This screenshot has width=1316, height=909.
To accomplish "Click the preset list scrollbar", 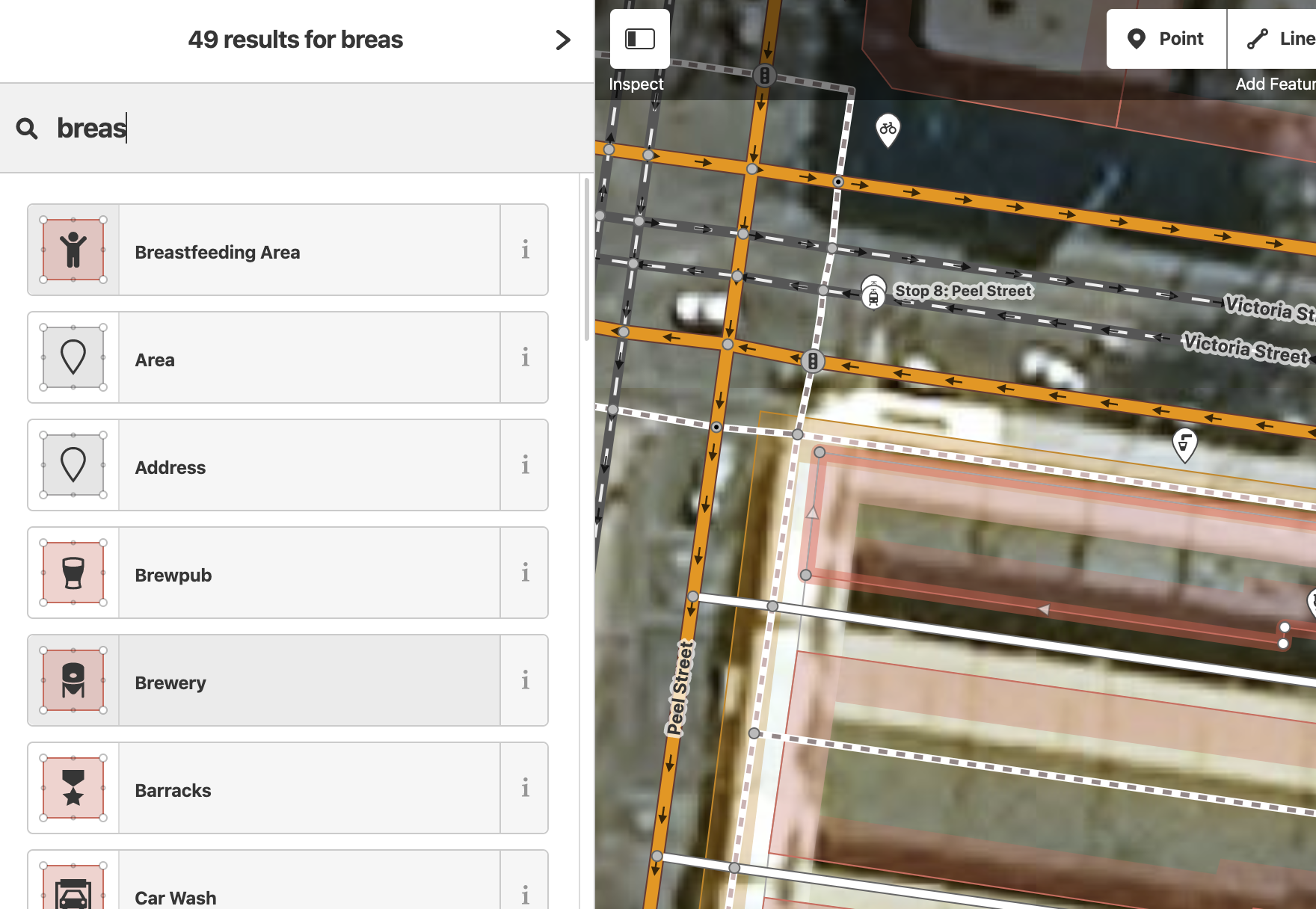I will [587, 259].
